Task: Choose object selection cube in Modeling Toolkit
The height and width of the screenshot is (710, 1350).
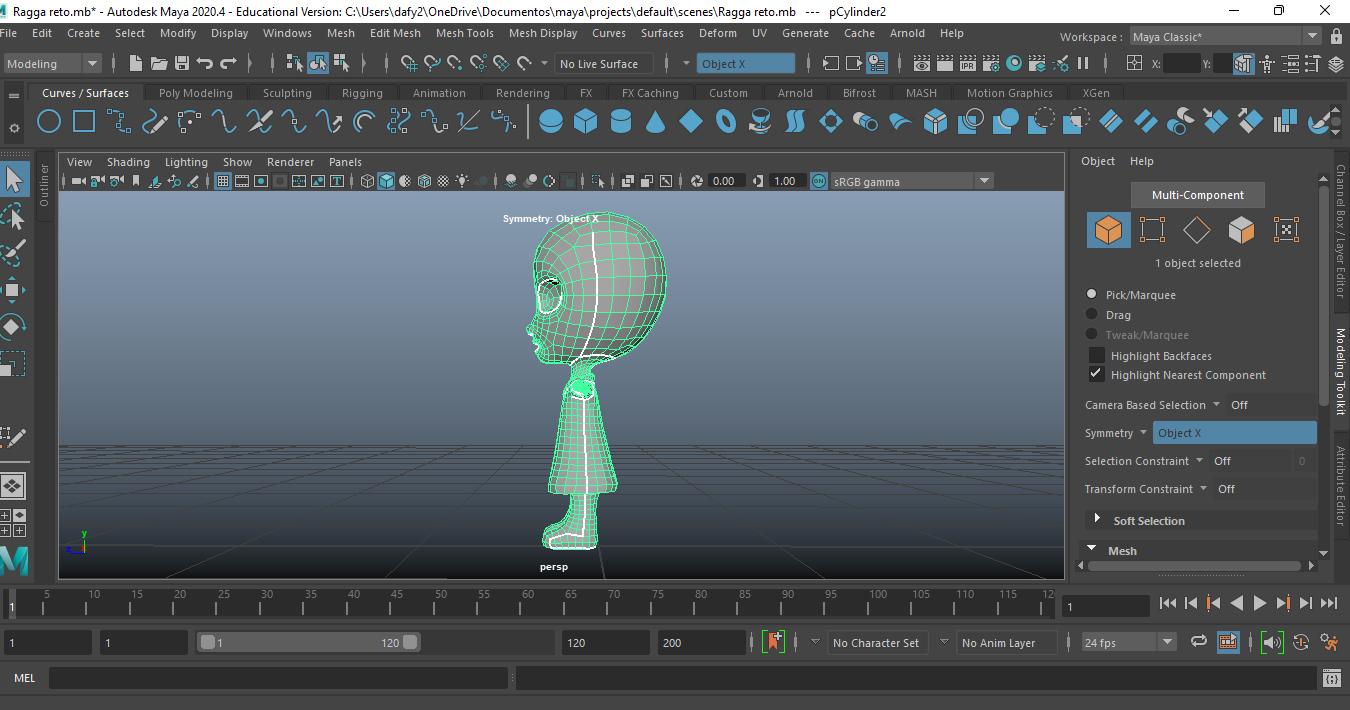Action: [1108, 230]
